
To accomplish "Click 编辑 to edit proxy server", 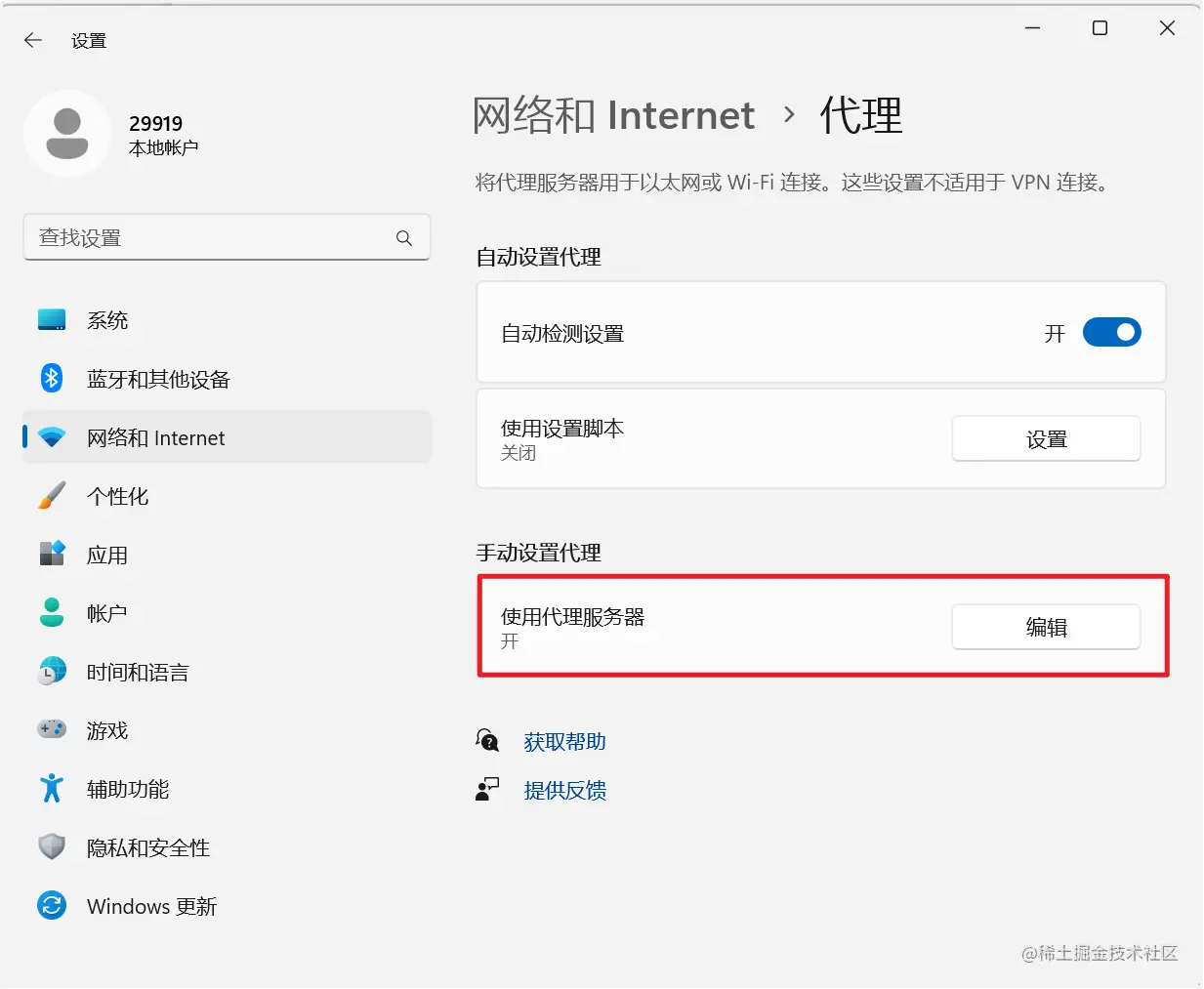I will (1045, 627).
